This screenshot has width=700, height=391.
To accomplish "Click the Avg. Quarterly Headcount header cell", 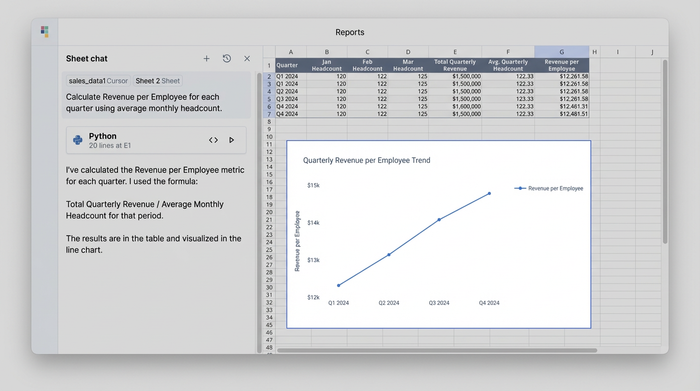I will pyautogui.click(x=508, y=65).
